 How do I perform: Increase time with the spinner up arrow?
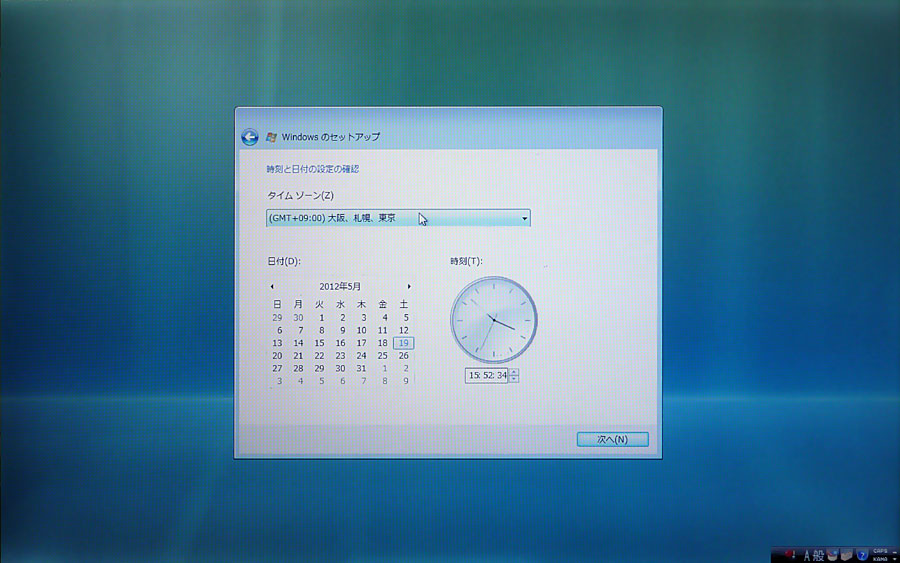(x=514, y=372)
